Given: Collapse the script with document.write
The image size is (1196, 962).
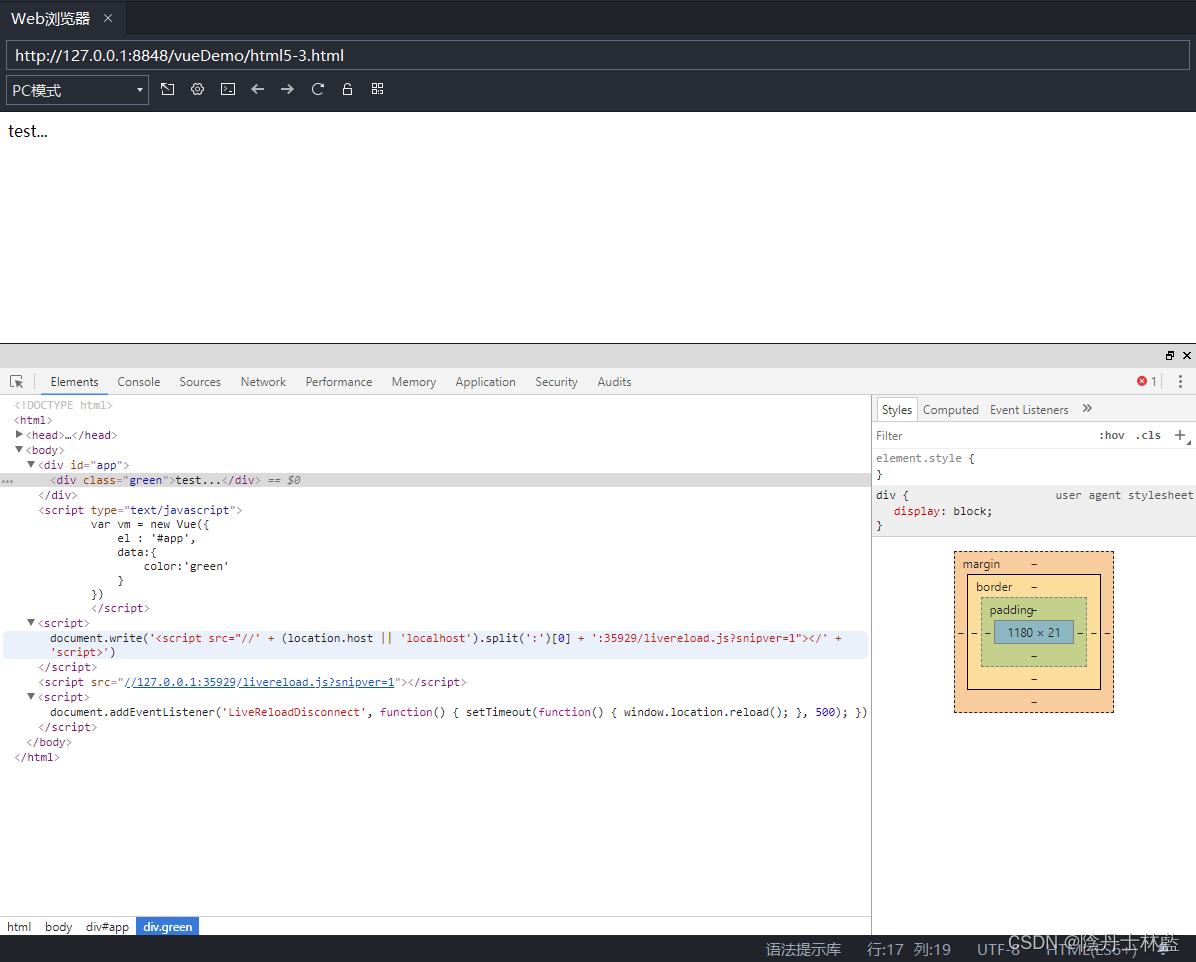Looking at the screenshot, I should click(31, 623).
